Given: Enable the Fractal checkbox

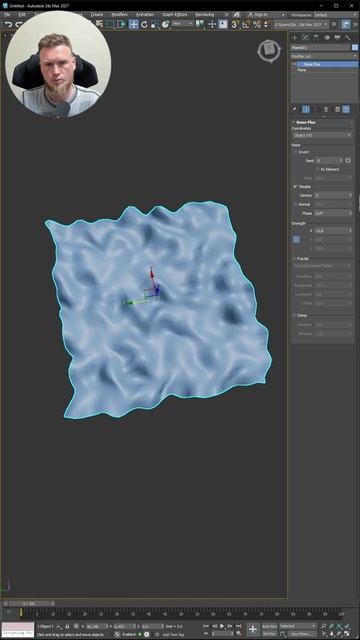Looking at the screenshot, I should coord(293,259).
